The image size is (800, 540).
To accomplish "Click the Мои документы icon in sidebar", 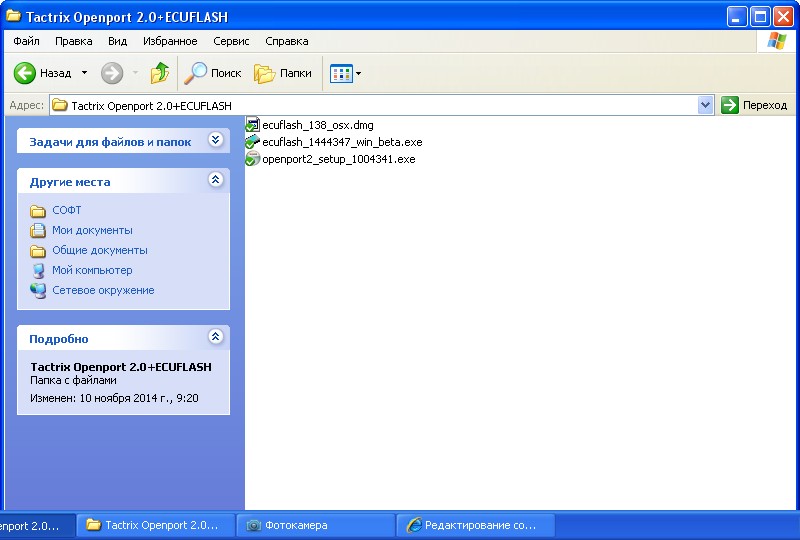I will (x=38, y=230).
